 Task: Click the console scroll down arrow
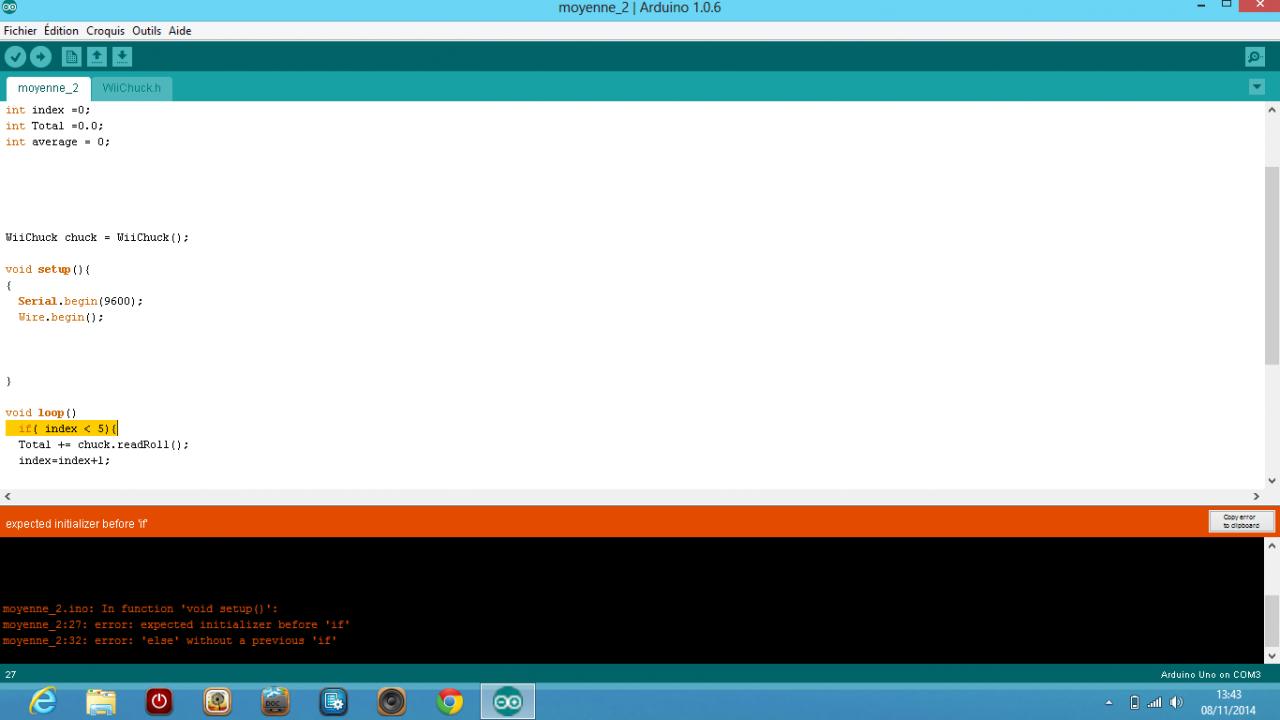tap(1272, 656)
